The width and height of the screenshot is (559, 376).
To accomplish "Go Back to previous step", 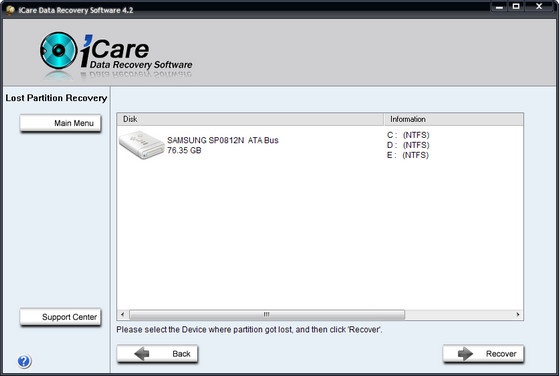I will (157, 354).
